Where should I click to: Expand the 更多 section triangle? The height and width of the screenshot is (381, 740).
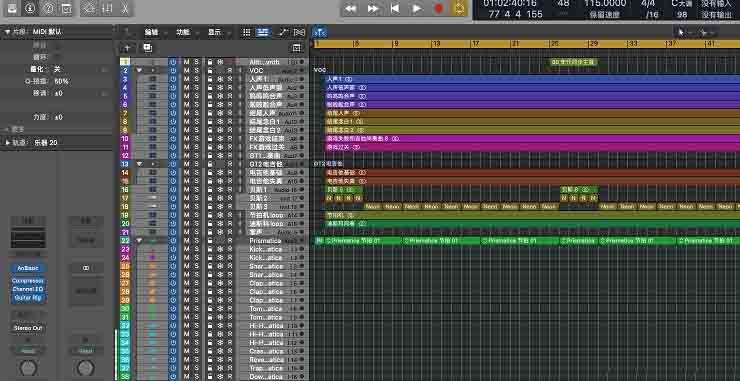click(7, 129)
